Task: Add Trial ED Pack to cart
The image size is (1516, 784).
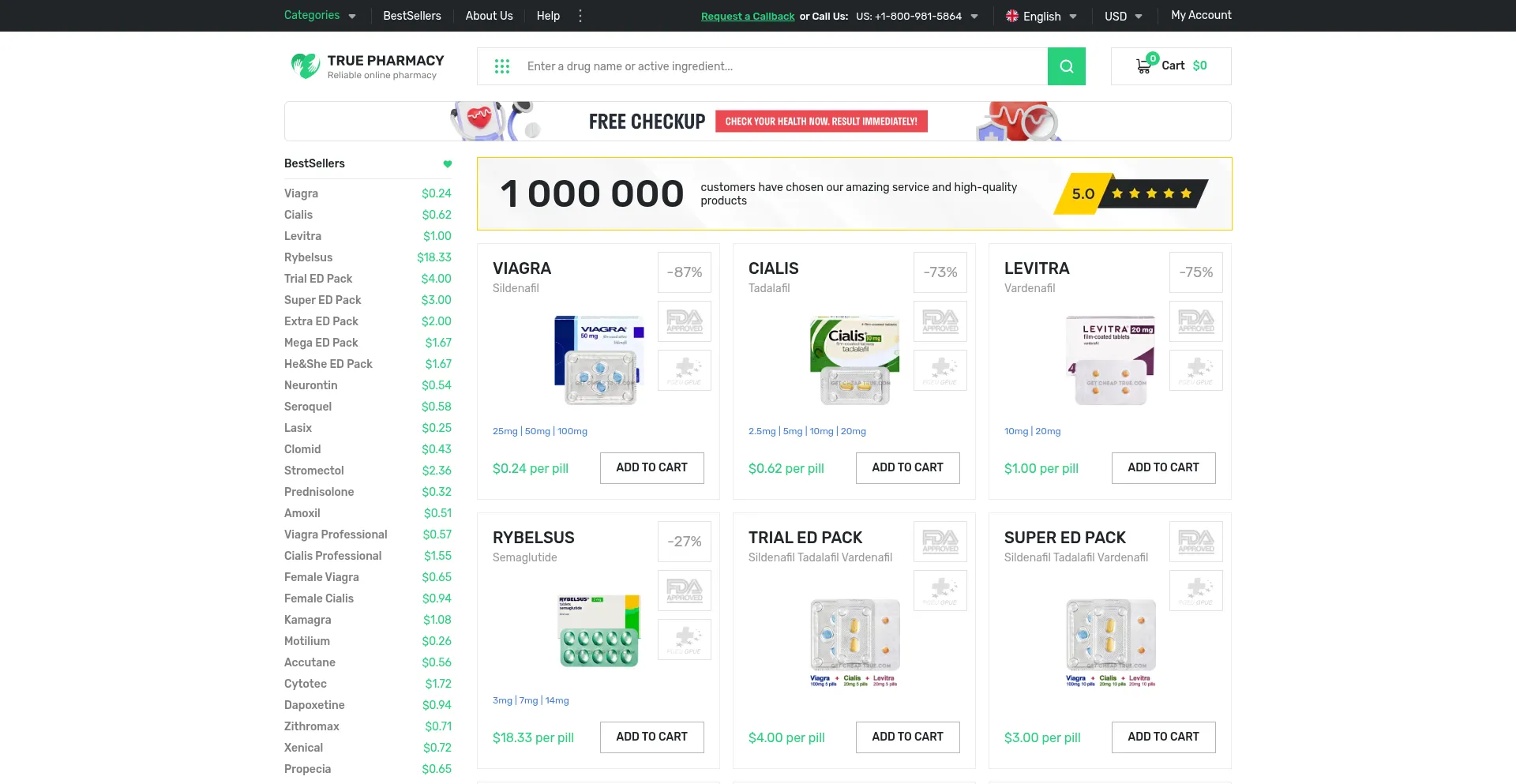Action: (x=907, y=737)
